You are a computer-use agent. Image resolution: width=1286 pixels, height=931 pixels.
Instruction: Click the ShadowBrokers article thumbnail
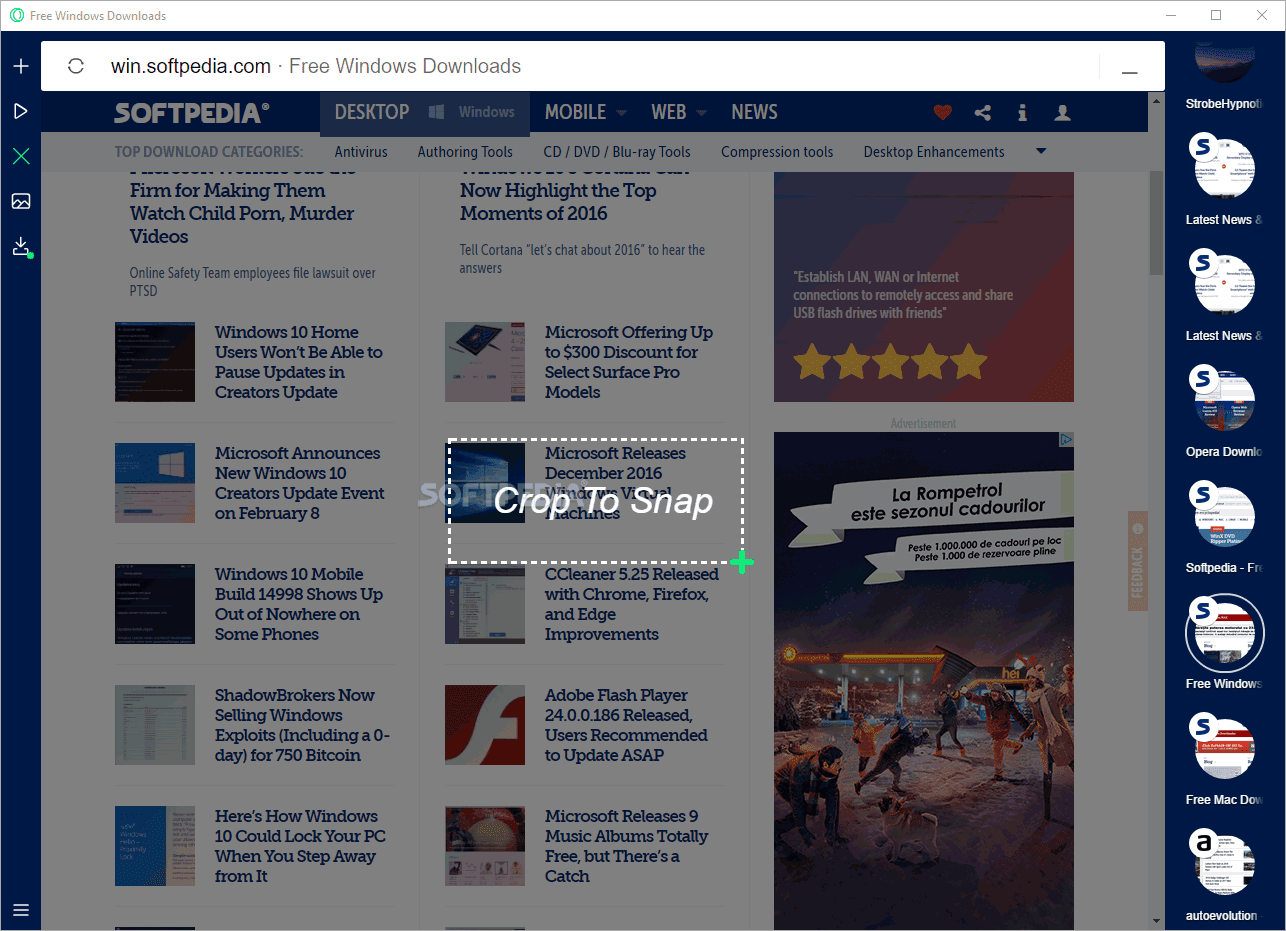pyautogui.click(x=155, y=725)
